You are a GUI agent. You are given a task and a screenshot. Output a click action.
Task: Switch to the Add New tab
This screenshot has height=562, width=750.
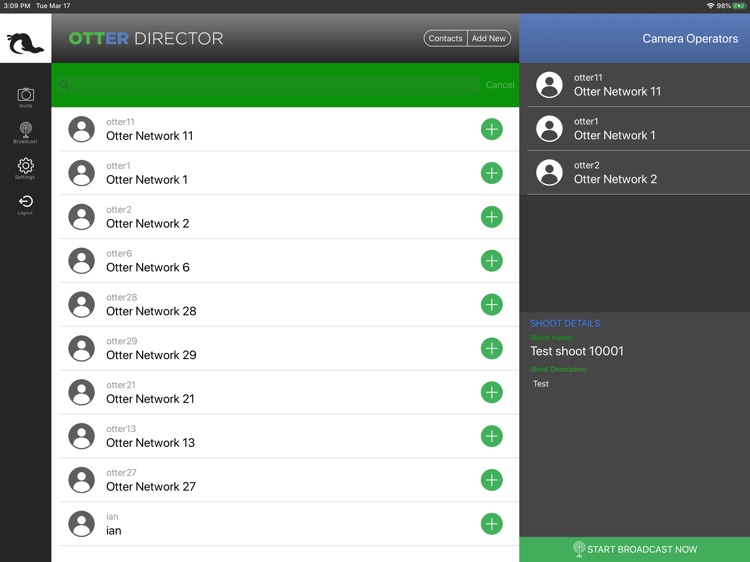[489, 38]
